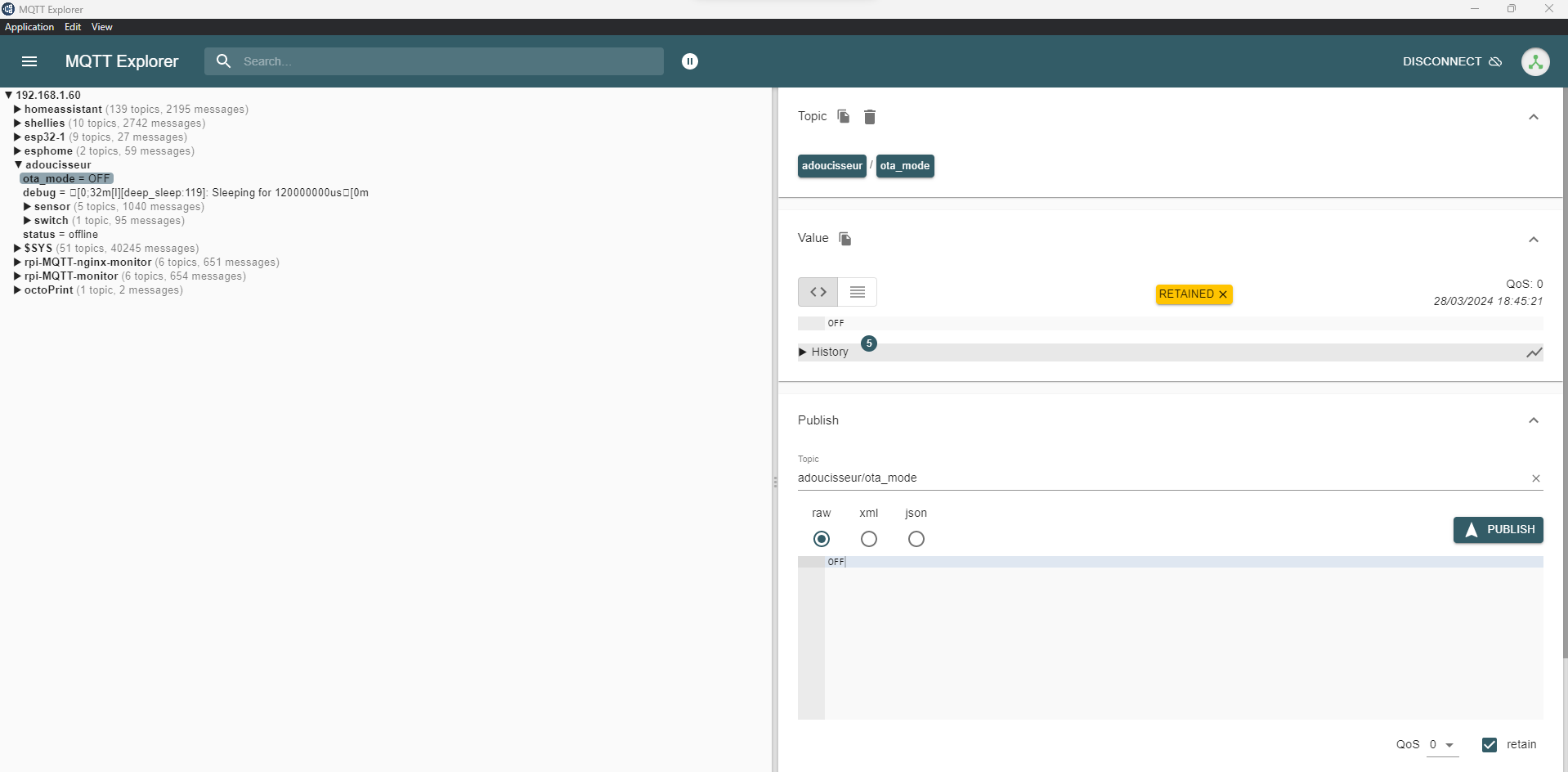Open the View menu
This screenshot has width=1568, height=772.
point(102,27)
